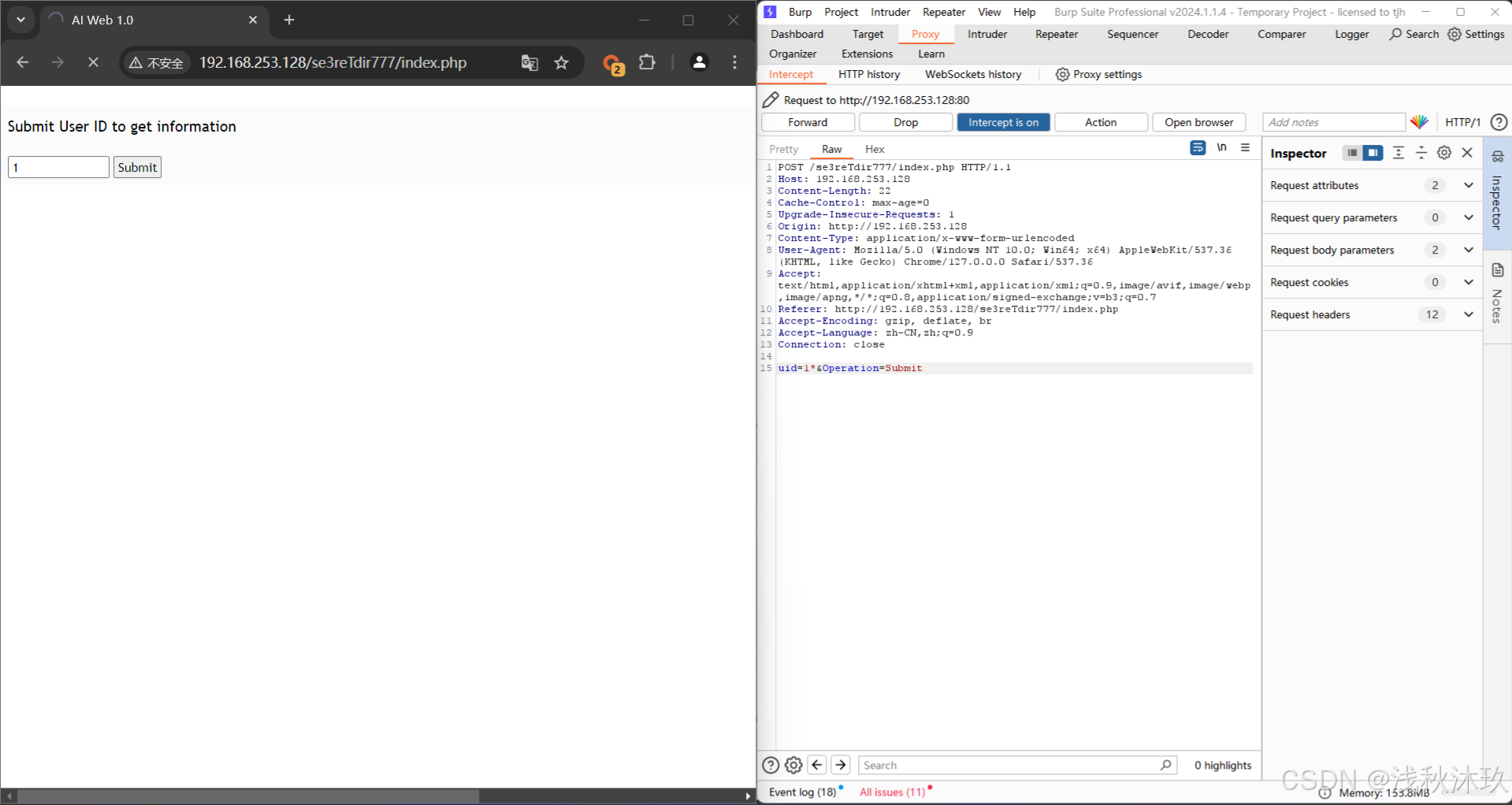Go to the next search match arrow
The width and height of the screenshot is (1512, 805).
pos(841,765)
